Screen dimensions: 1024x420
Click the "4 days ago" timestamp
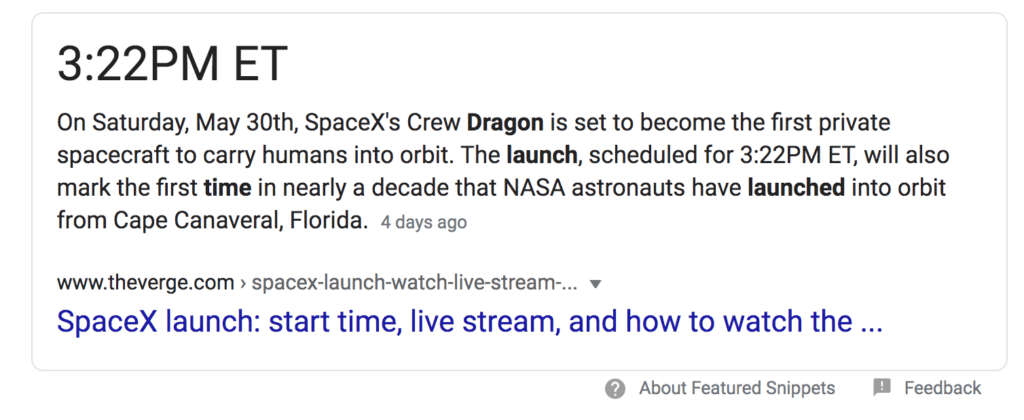(423, 222)
